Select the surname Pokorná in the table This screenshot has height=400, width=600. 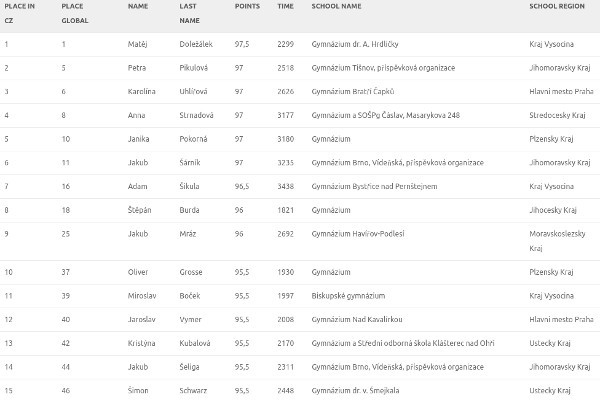click(196, 139)
